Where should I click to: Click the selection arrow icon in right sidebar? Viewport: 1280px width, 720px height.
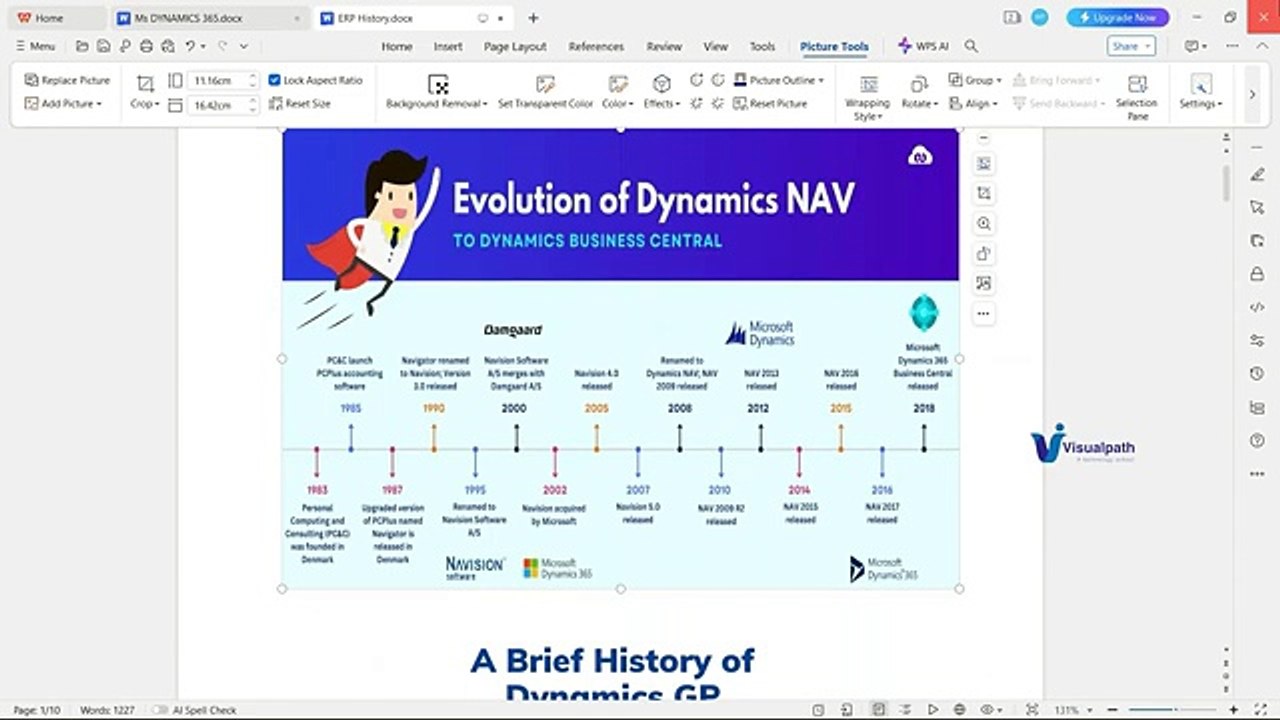tap(1257, 207)
